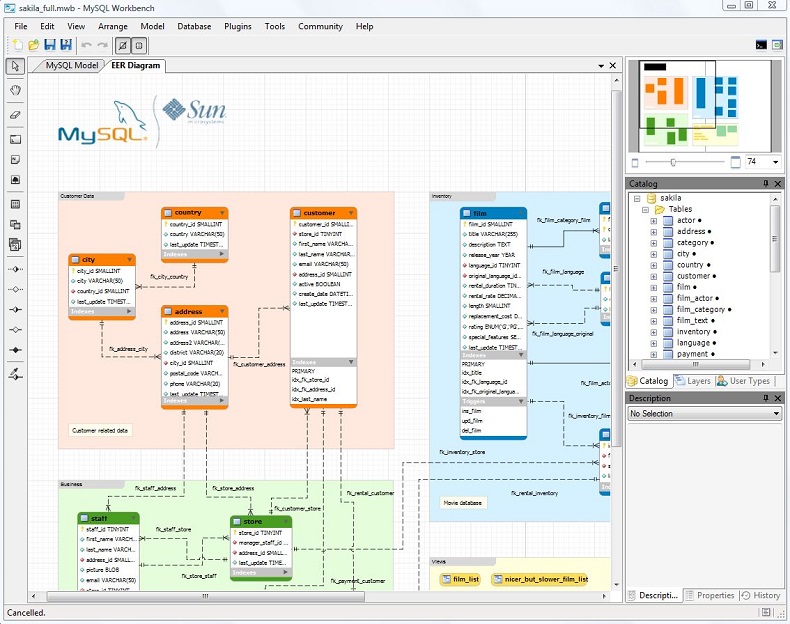The width and height of the screenshot is (790, 624).
Task: Collapse the country table with its arrow
Action: pos(222,213)
